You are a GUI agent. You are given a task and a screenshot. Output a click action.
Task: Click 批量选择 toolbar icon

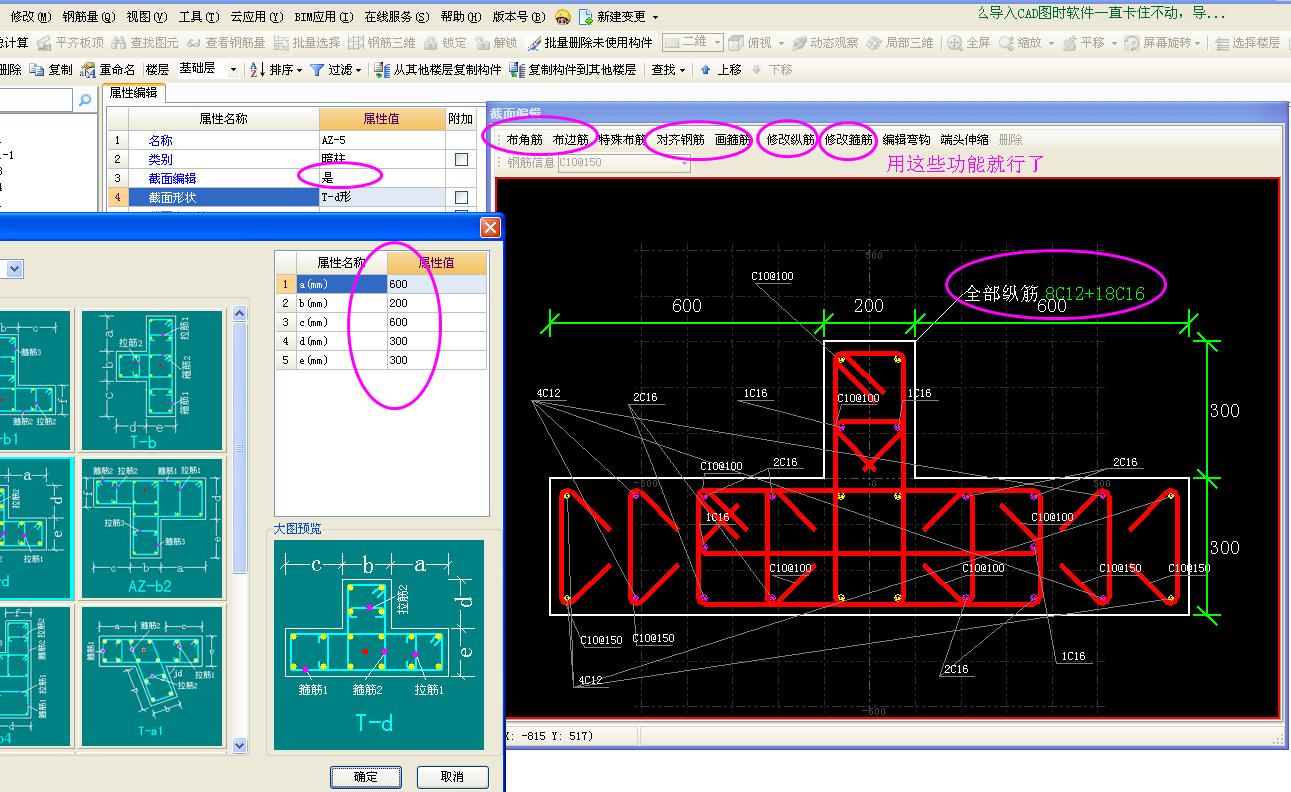tap(280, 43)
